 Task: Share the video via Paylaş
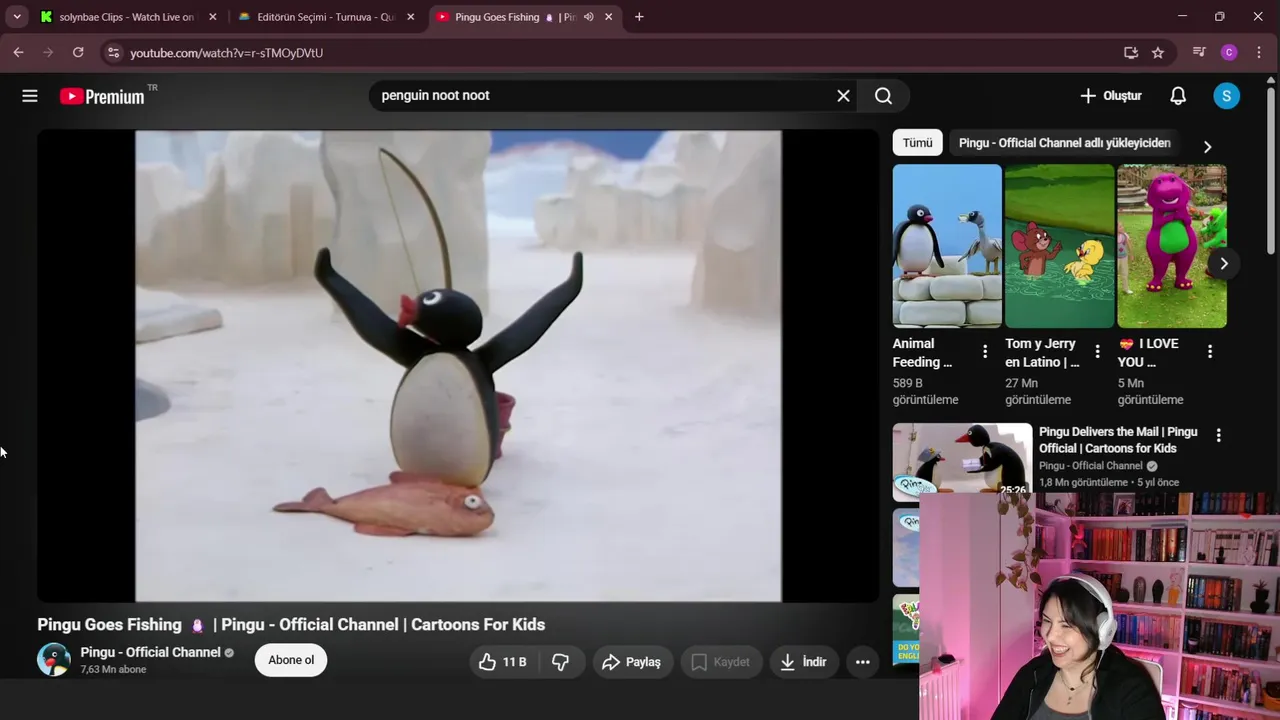[631, 662]
